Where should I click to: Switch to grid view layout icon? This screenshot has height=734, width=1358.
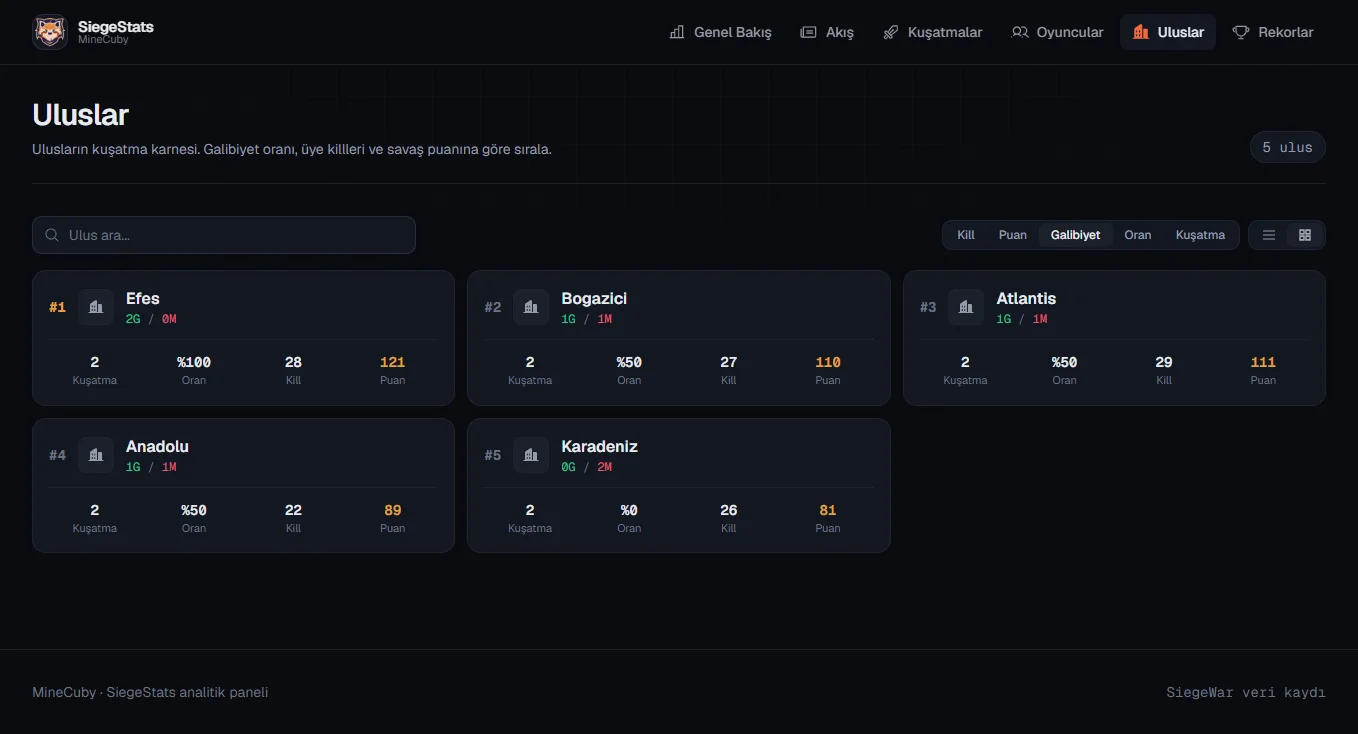pyautogui.click(x=1305, y=235)
